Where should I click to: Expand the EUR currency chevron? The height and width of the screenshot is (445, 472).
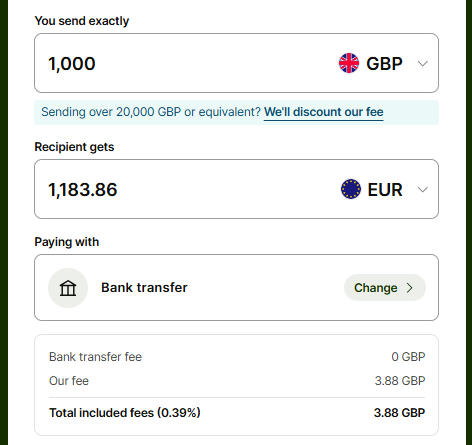423,189
